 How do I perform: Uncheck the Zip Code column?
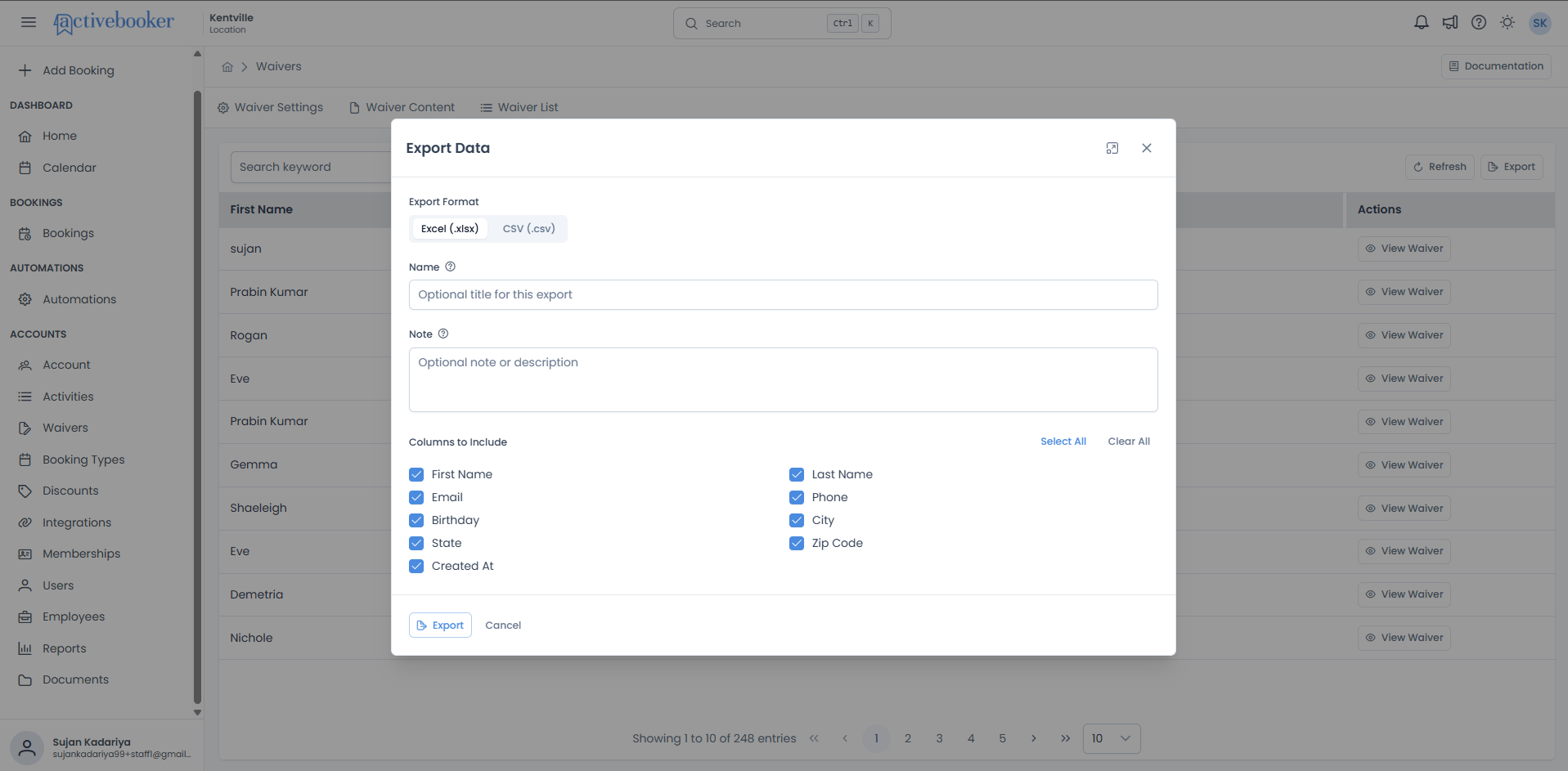tap(797, 543)
